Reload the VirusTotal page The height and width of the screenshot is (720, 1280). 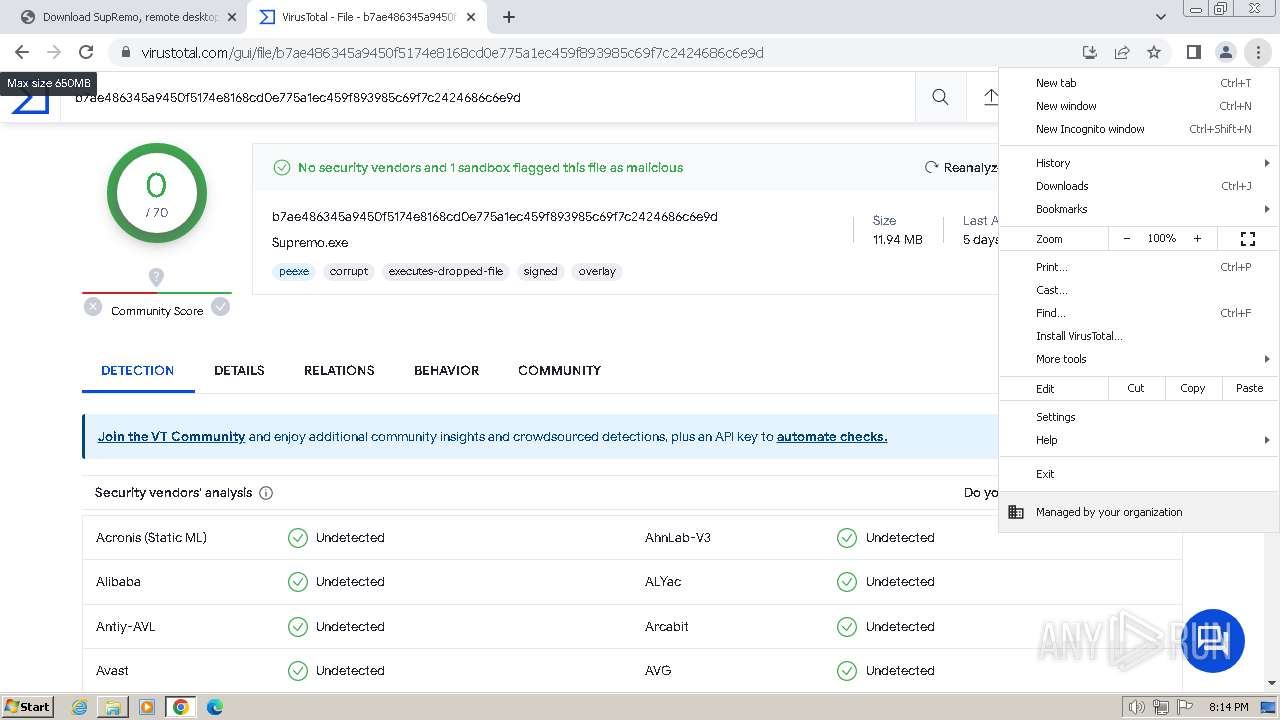[x=86, y=52]
